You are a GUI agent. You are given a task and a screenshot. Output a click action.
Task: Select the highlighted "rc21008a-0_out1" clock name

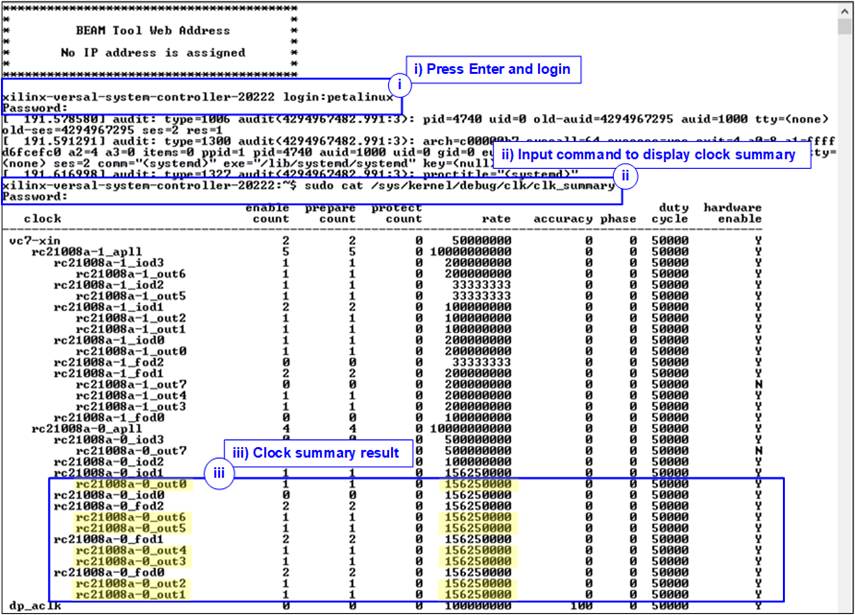(131, 594)
